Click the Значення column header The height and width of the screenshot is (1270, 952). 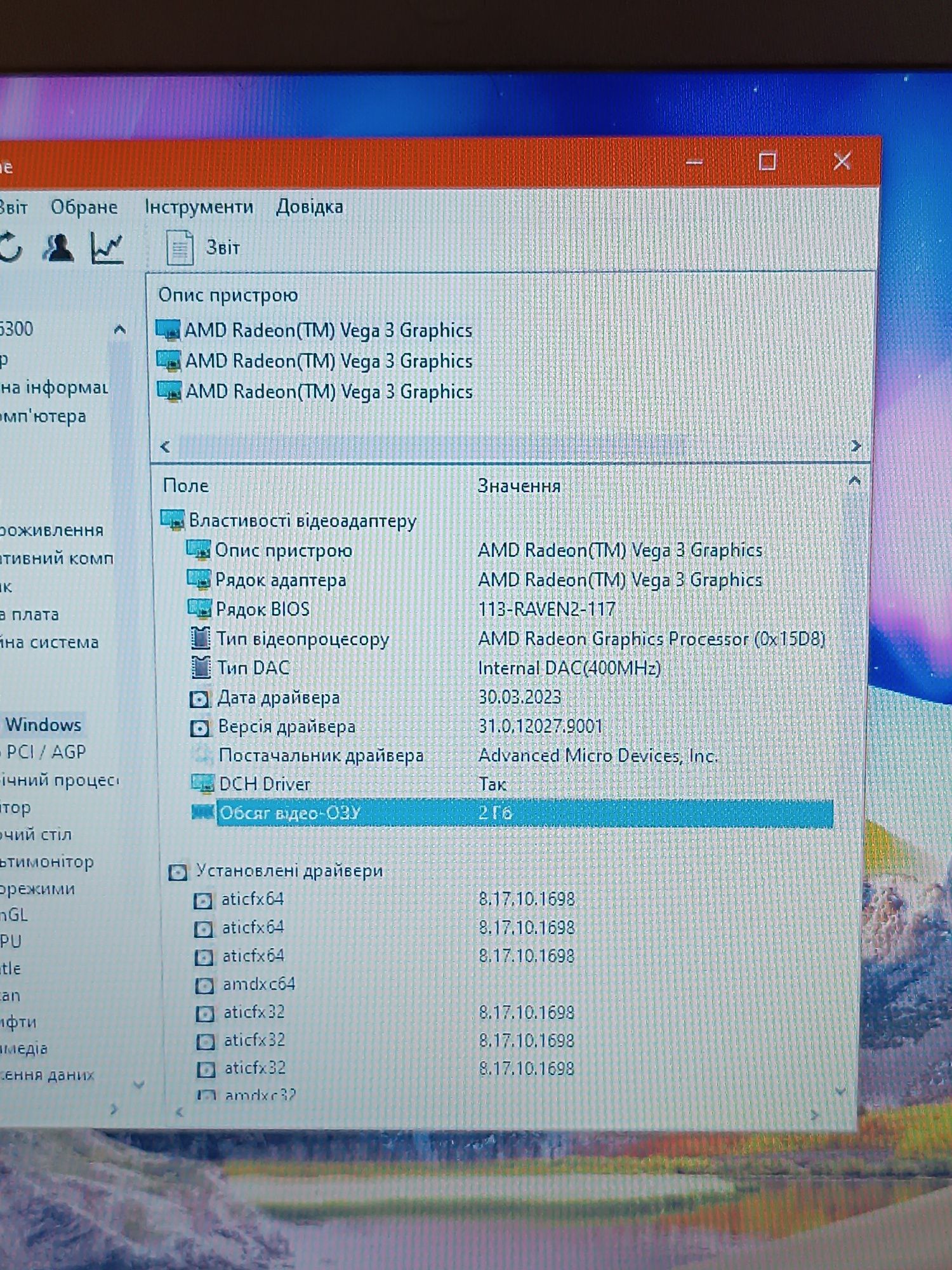click(519, 486)
